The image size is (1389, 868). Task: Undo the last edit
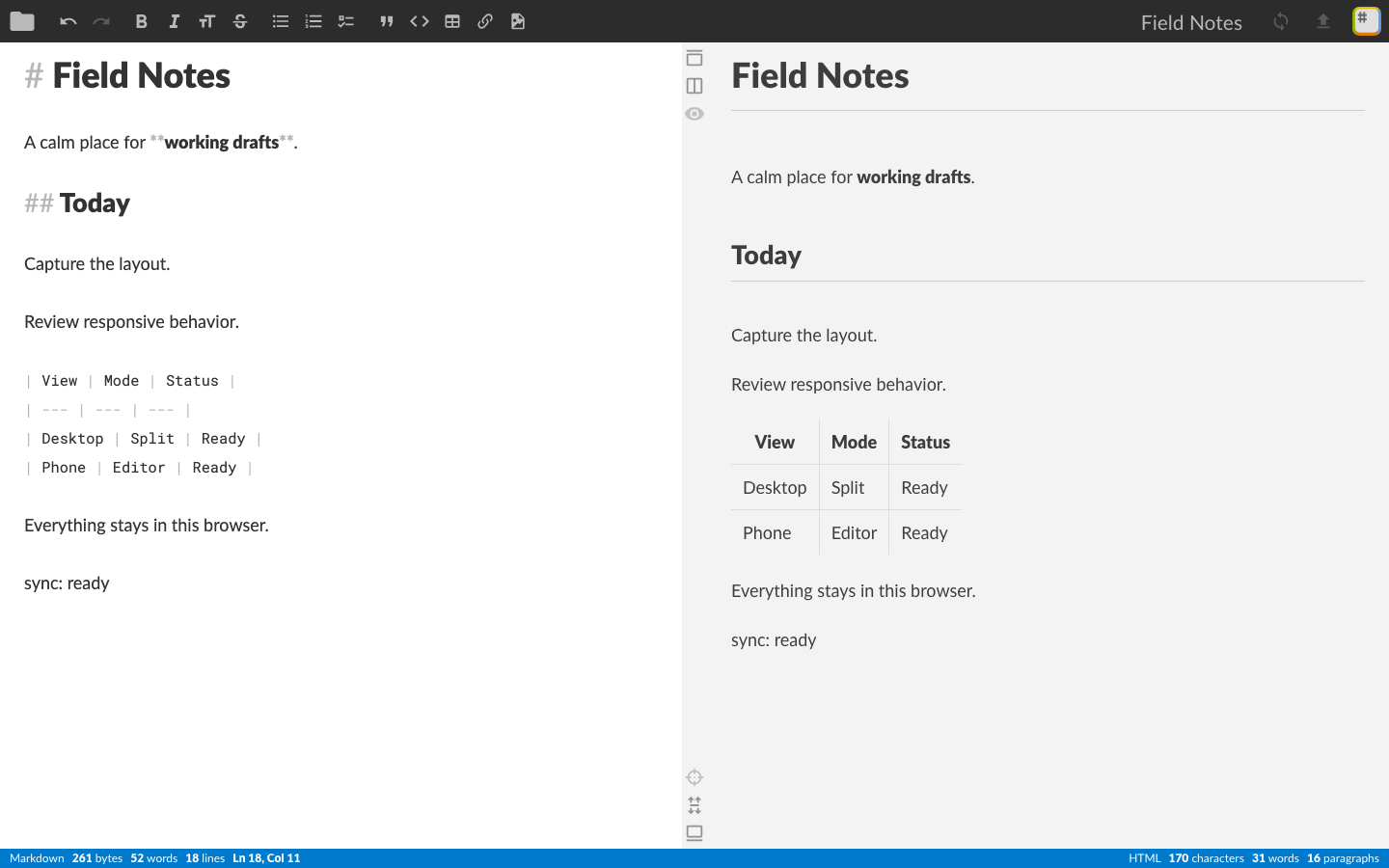tap(68, 21)
